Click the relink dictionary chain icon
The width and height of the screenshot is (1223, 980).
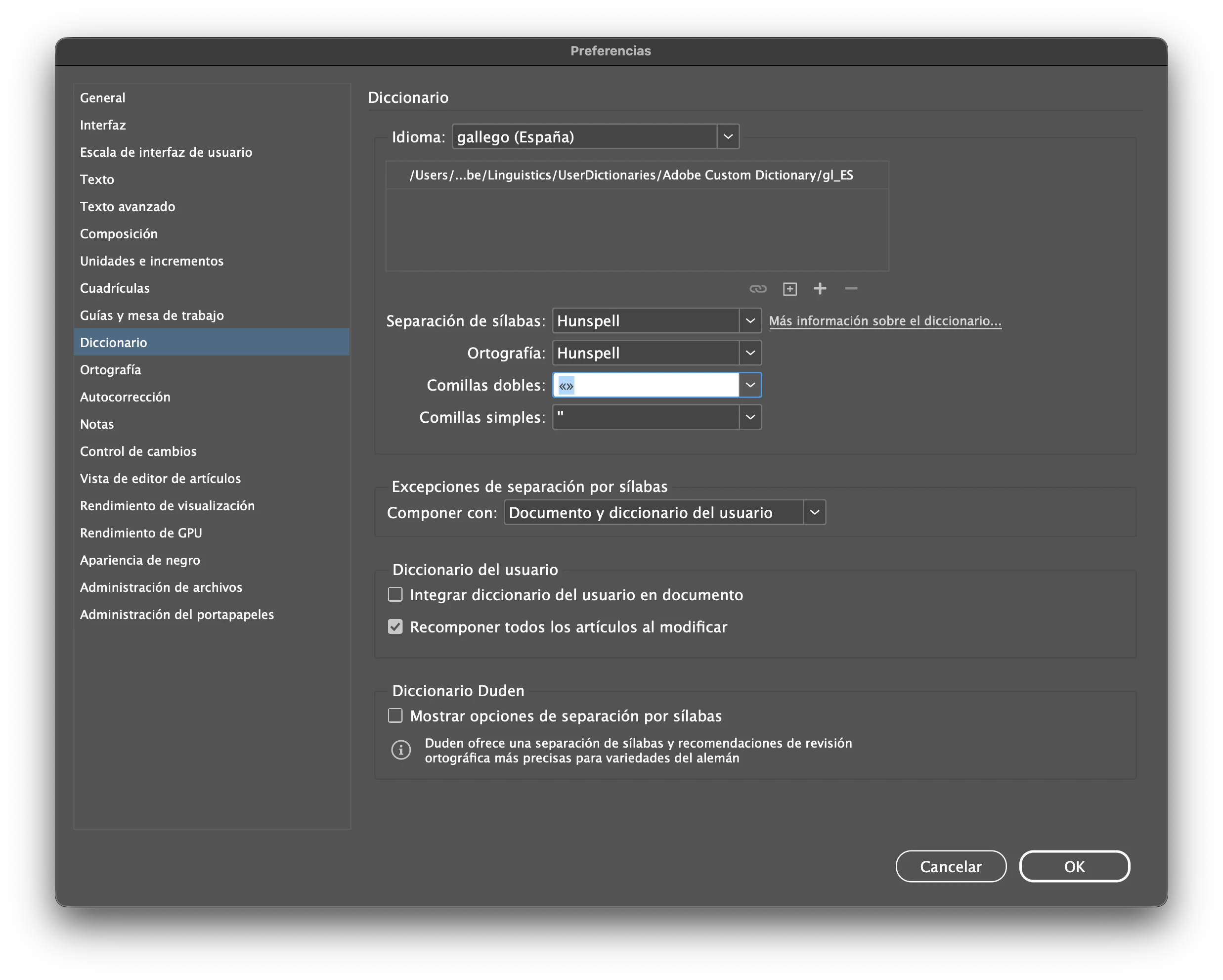click(x=757, y=289)
